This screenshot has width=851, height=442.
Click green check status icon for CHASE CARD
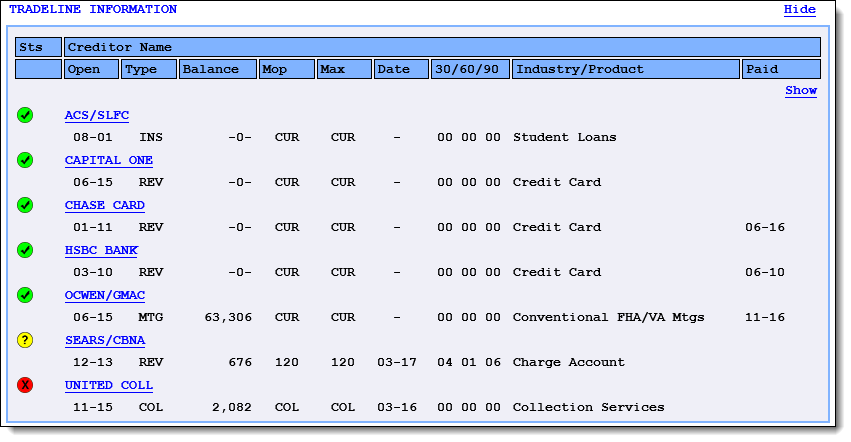(25, 205)
